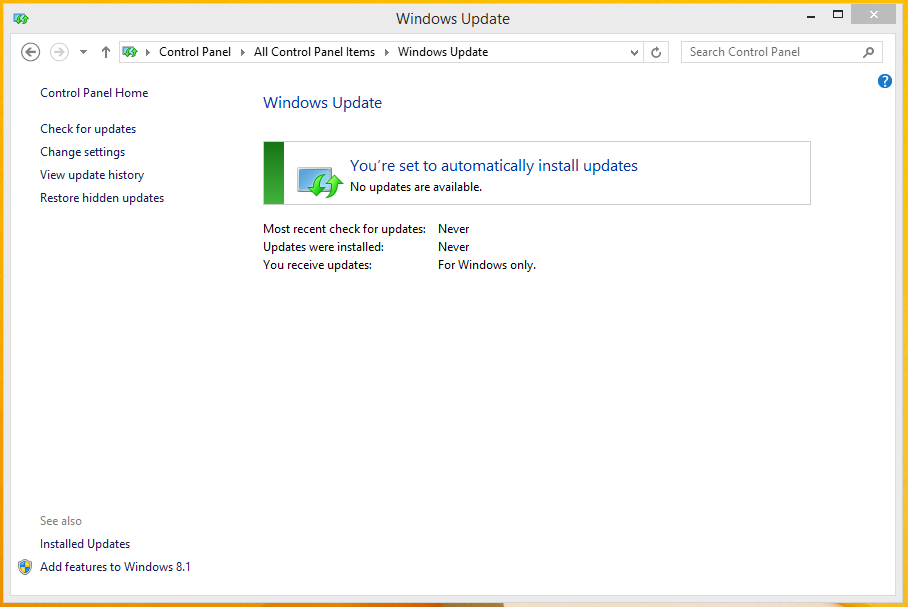Open help with the blue question mark
The image size is (908, 607).
tap(885, 81)
